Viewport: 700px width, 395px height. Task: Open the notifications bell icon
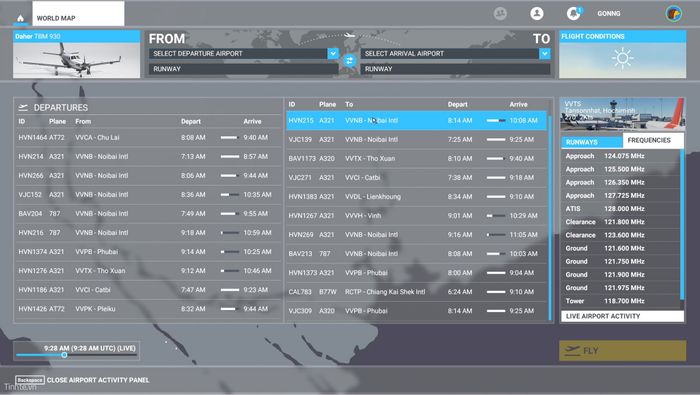tap(574, 13)
